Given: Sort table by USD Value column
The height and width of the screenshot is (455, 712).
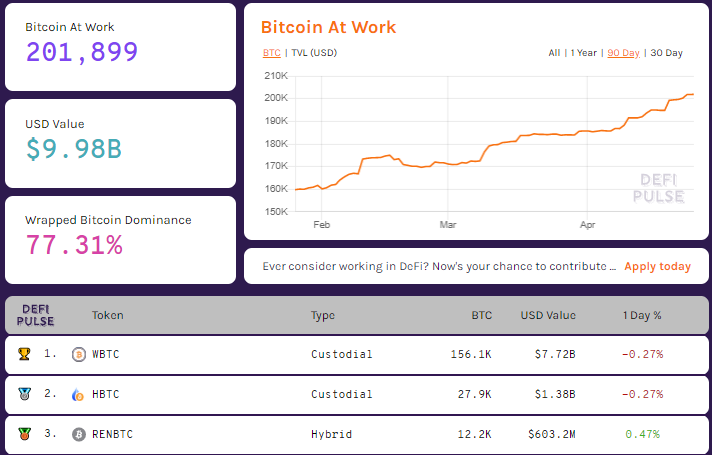Looking at the screenshot, I should tap(547, 315).
